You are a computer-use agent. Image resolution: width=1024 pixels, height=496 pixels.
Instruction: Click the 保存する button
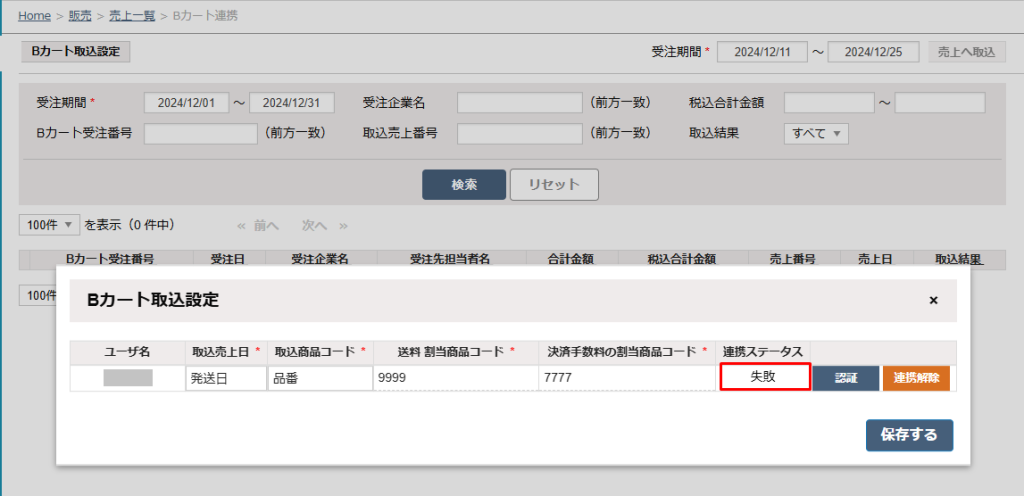pyautogui.click(x=909, y=435)
